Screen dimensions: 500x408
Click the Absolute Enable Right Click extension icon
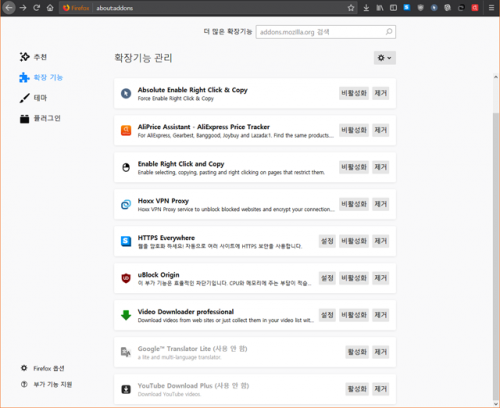click(126, 93)
